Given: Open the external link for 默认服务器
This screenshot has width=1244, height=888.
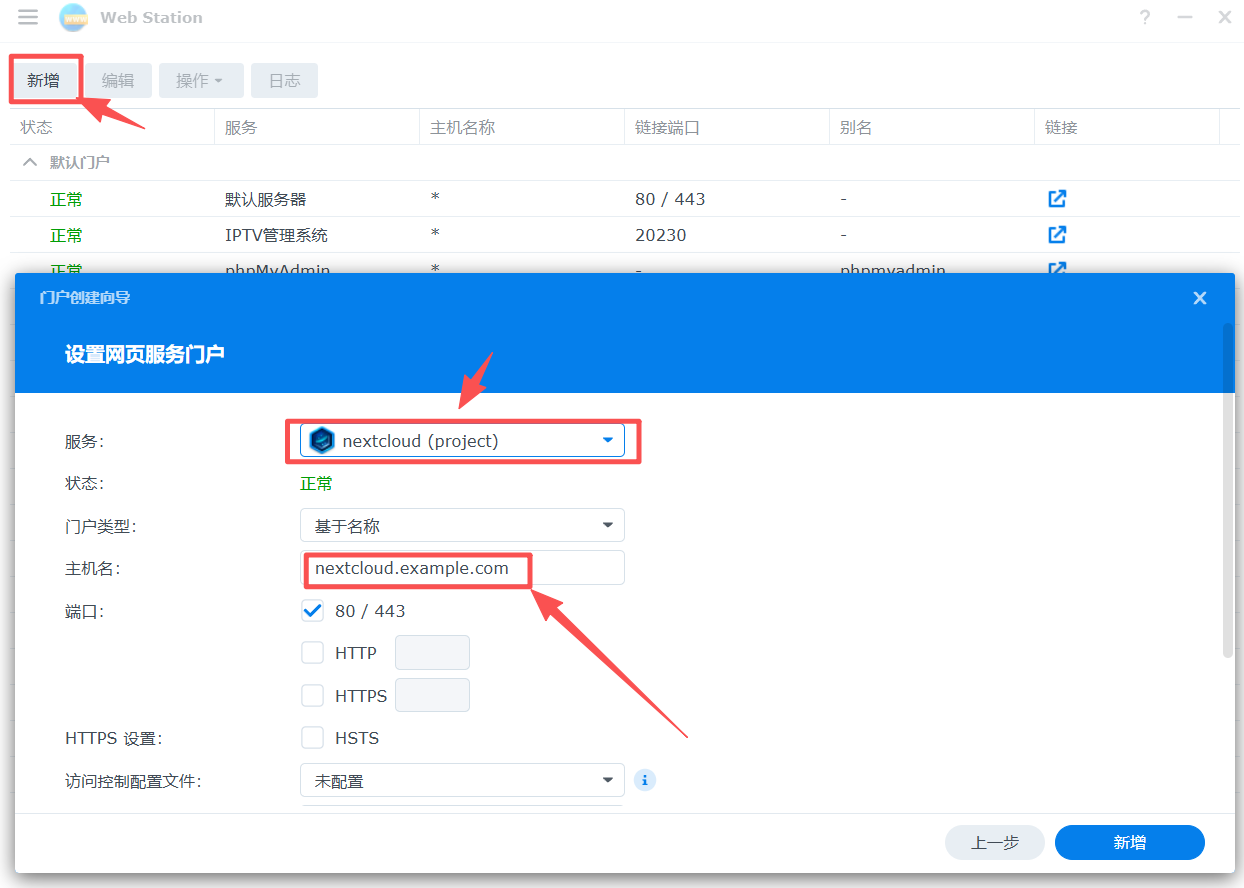Looking at the screenshot, I should (x=1056, y=199).
